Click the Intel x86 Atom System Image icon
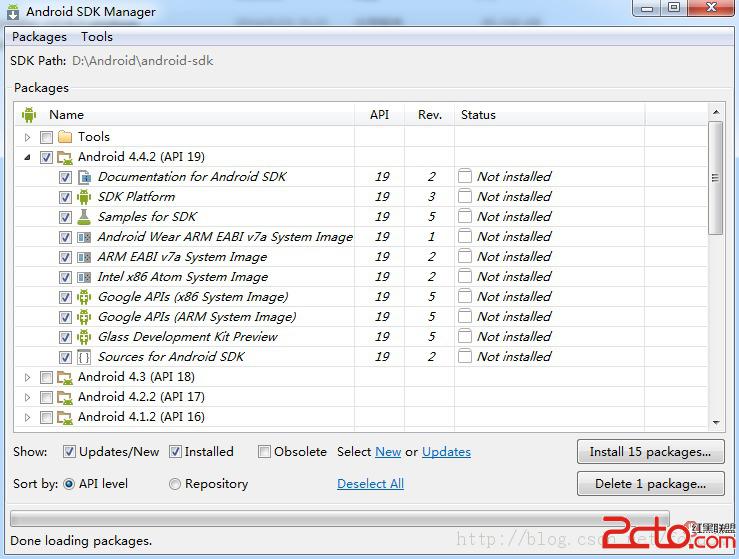Screen dimensions: 739x559 pos(84,277)
